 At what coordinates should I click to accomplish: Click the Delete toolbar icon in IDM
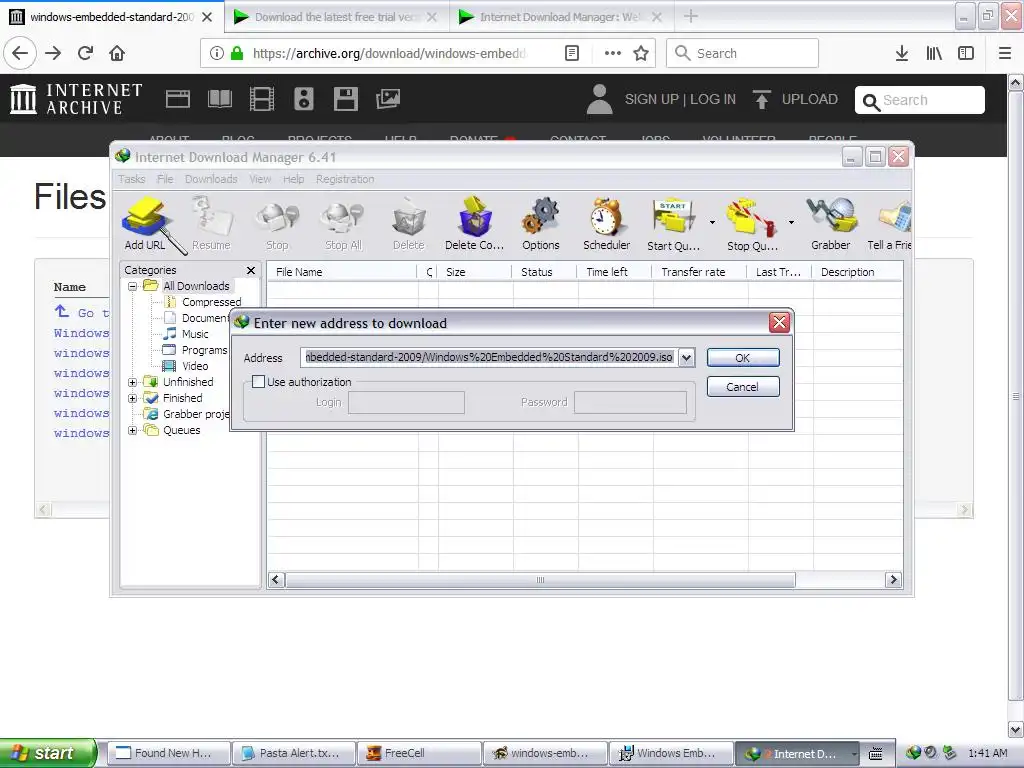click(x=409, y=224)
